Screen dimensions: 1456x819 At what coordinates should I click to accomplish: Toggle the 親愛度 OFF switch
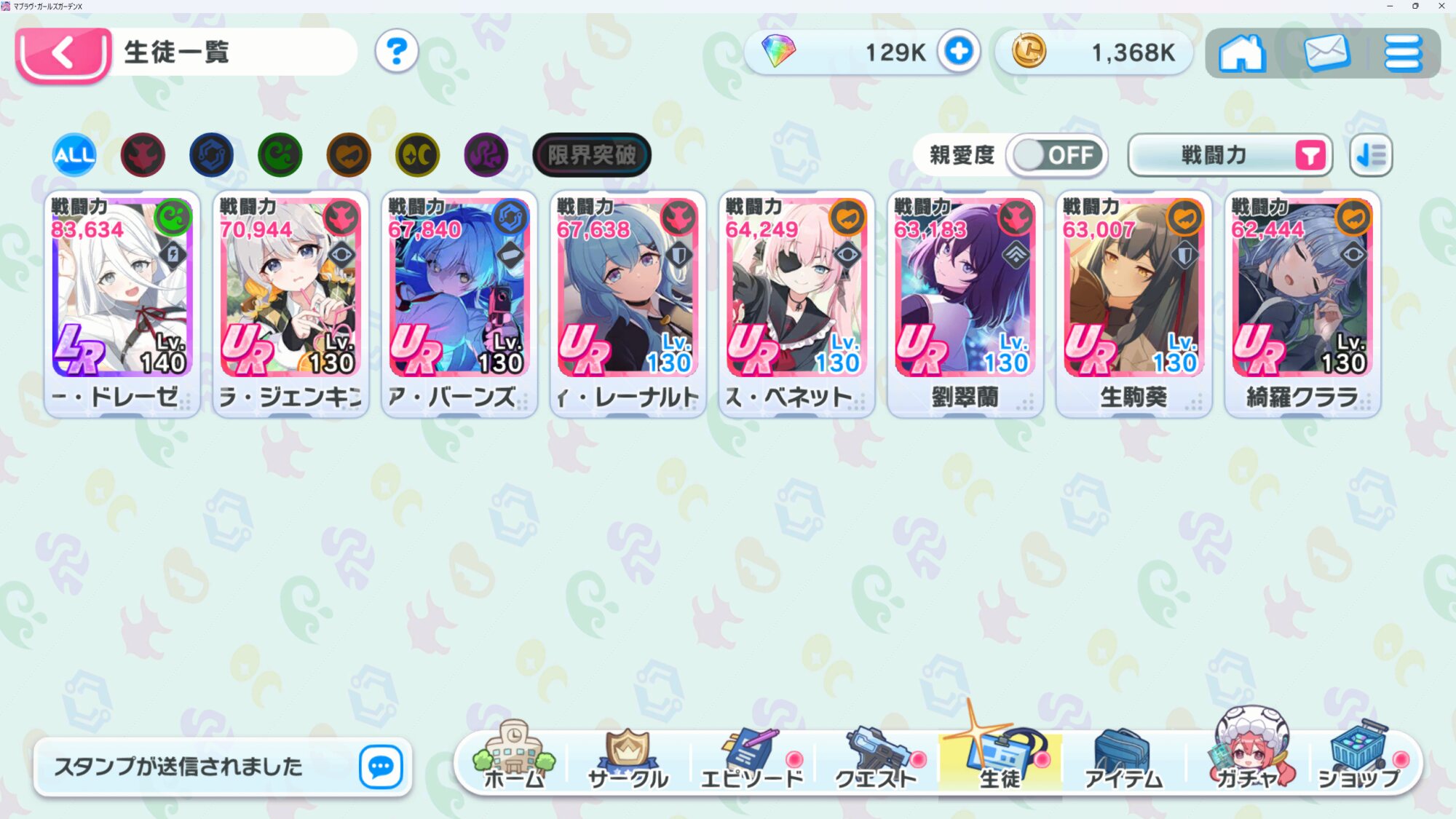click(1056, 155)
